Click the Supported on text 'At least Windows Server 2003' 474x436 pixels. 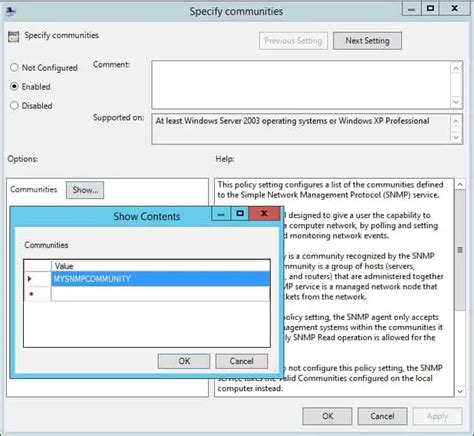(207, 121)
